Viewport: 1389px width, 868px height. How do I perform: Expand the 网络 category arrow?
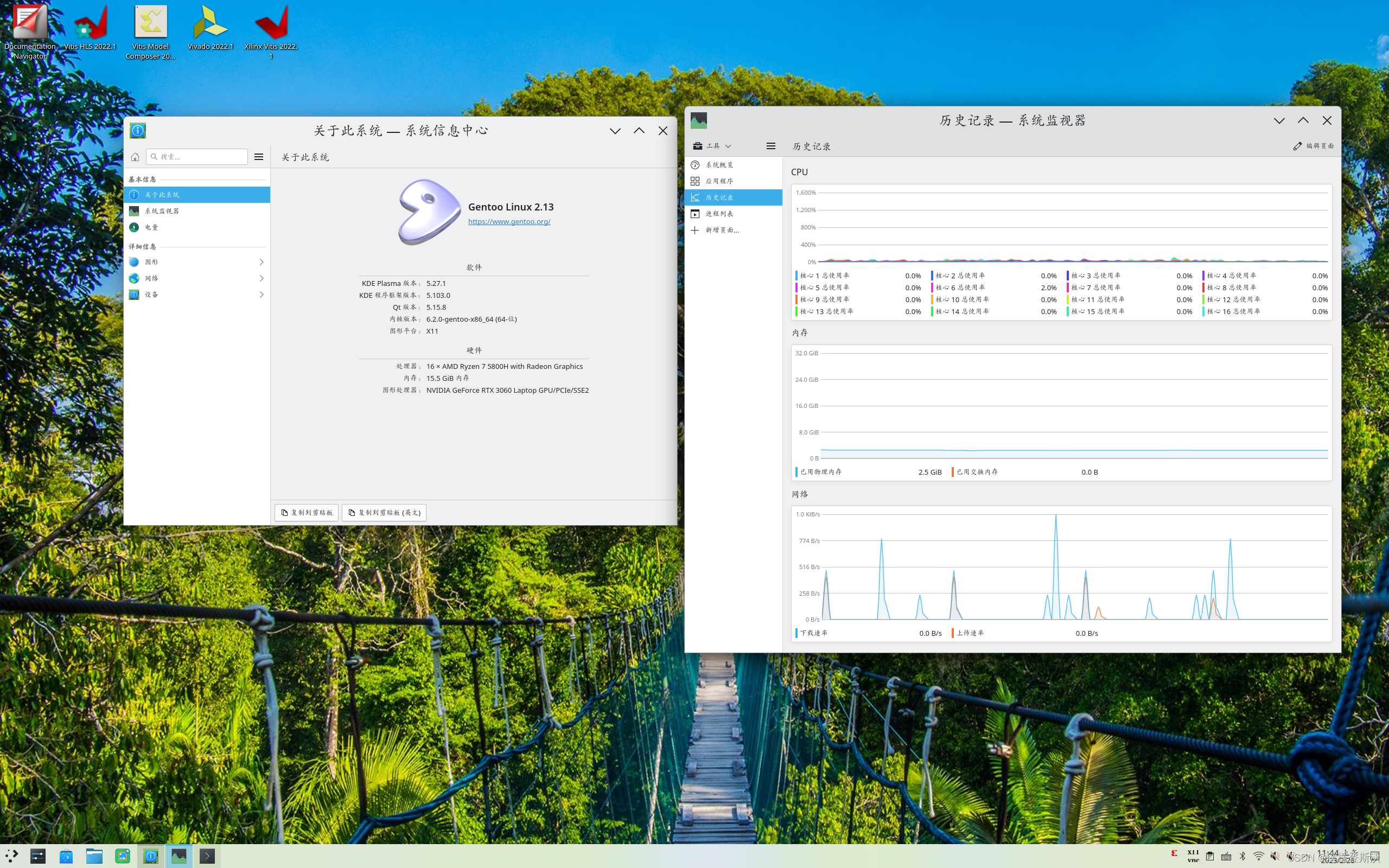262,278
